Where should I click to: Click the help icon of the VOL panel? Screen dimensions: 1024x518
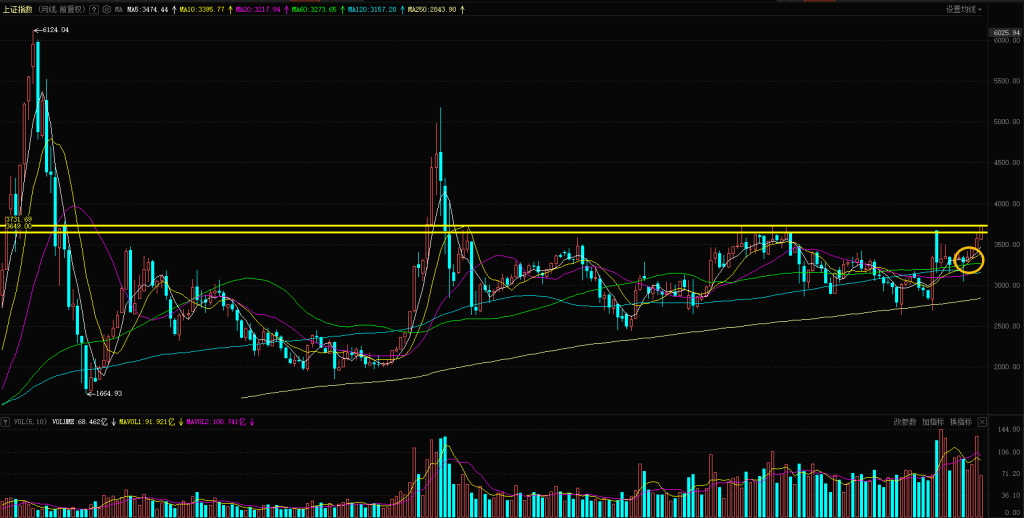5,422
